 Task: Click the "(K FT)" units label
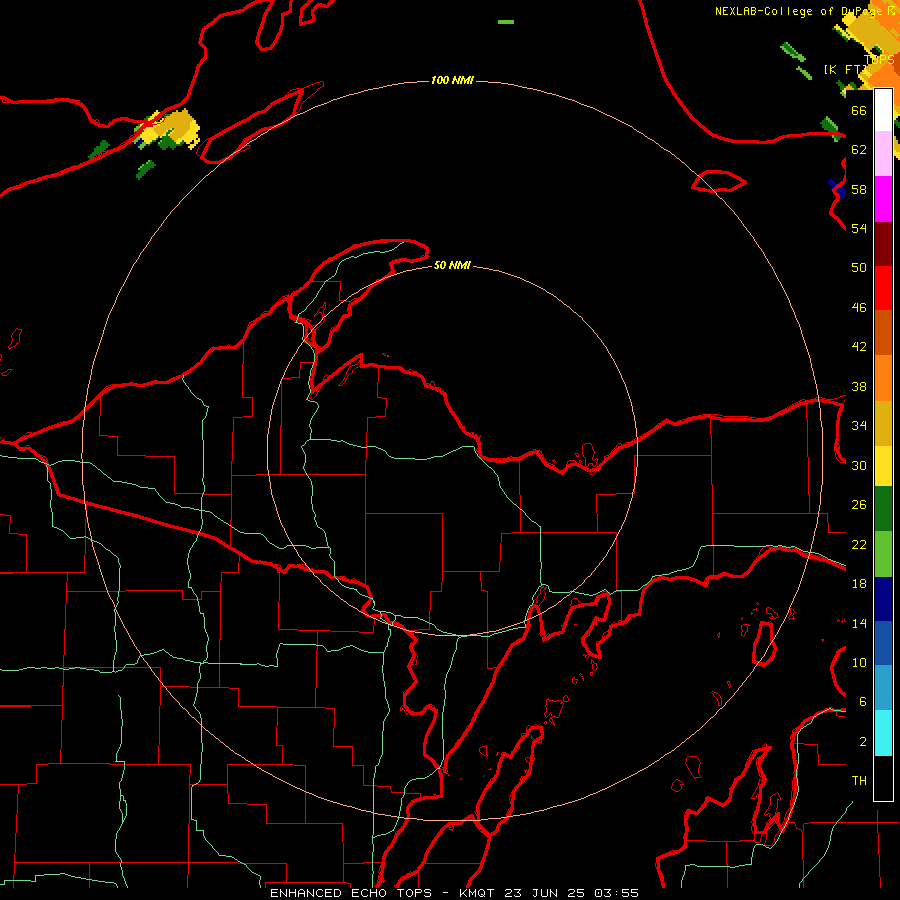pyautogui.click(x=844, y=69)
